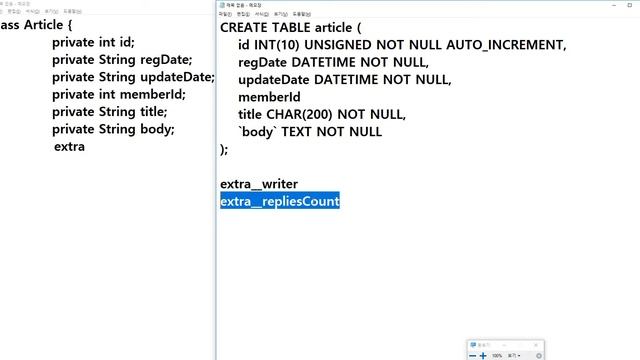Open 보기 menu in left Notepad window
The width and height of the screenshot is (640, 360).
coord(51,11)
